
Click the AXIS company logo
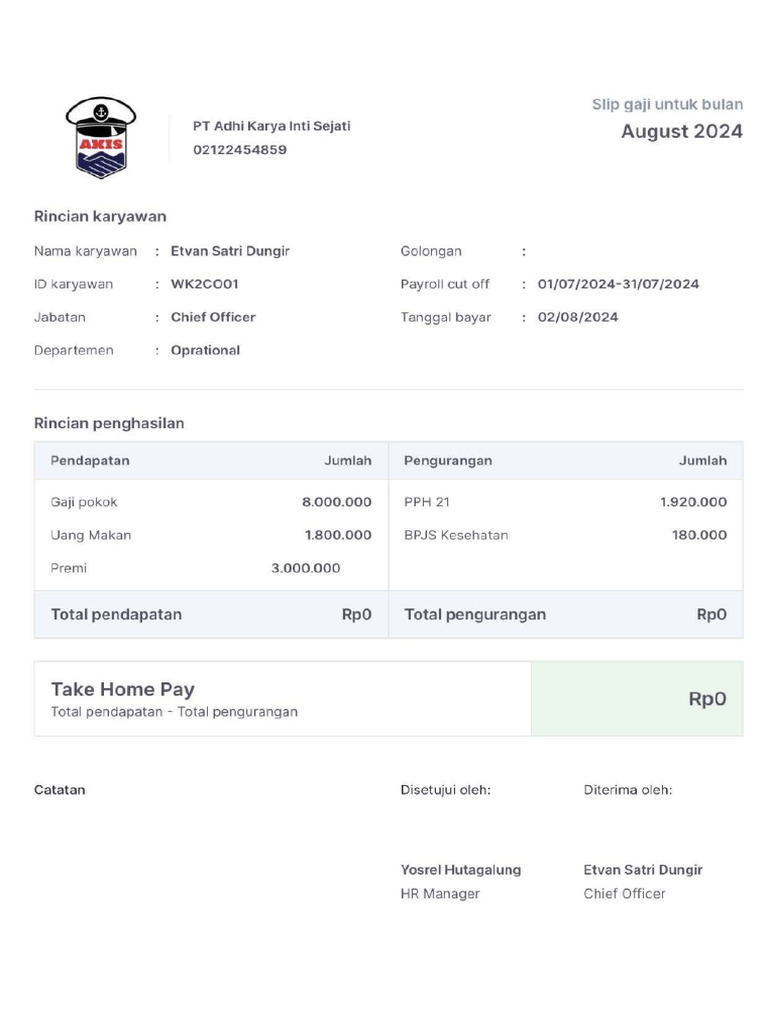101,138
